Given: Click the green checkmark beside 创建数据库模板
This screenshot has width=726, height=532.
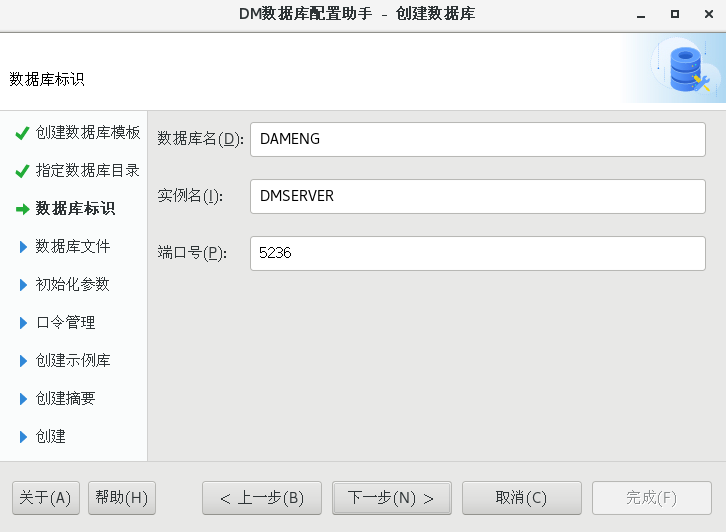Looking at the screenshot, I should [x=22, y=133].
